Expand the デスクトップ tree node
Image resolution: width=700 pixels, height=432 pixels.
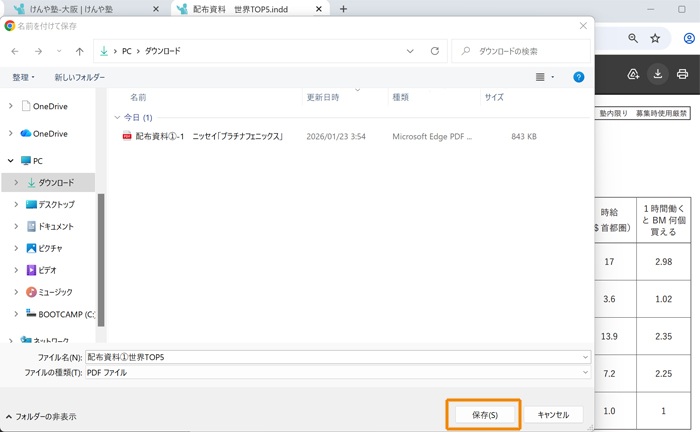(16, 205)
